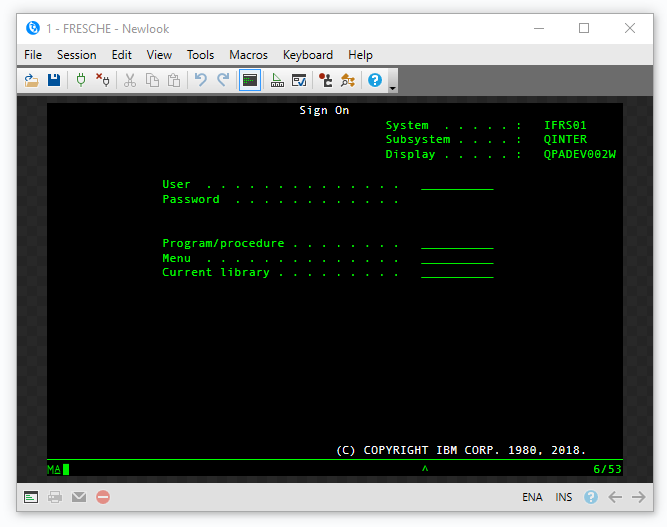Close the FRESCHE Newlook window
The height and width of the screenshot is (527, 667).
[x=630, y=28]
